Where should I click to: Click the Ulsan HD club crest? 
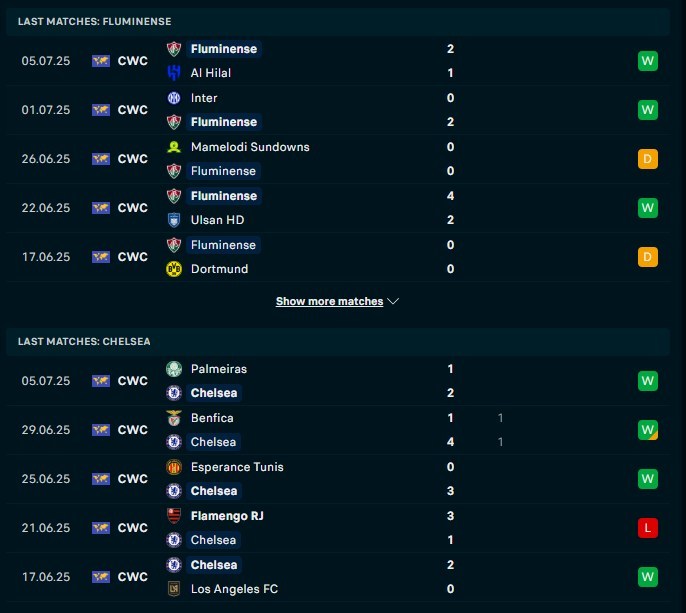coord(174,220)
